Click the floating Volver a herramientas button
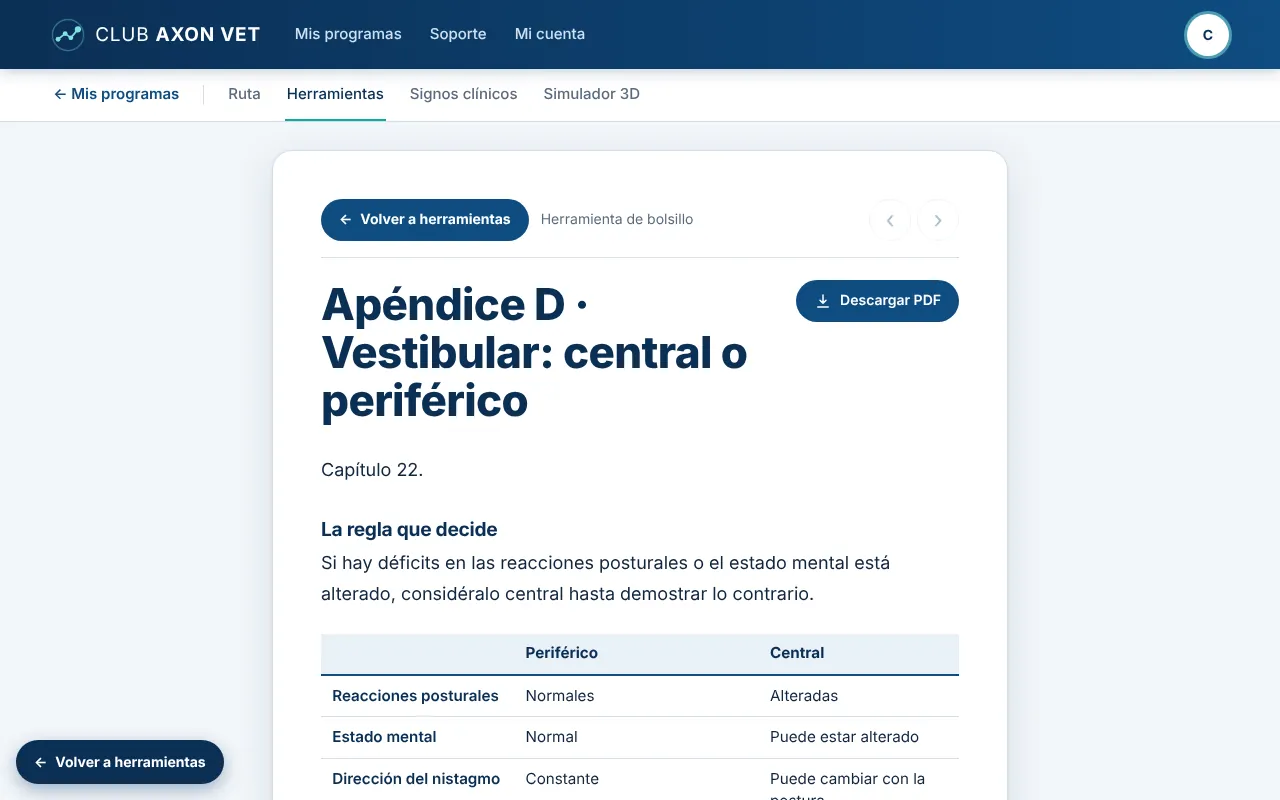Image resolution: width=1280 pixels, height=800 pixels. 120,762
